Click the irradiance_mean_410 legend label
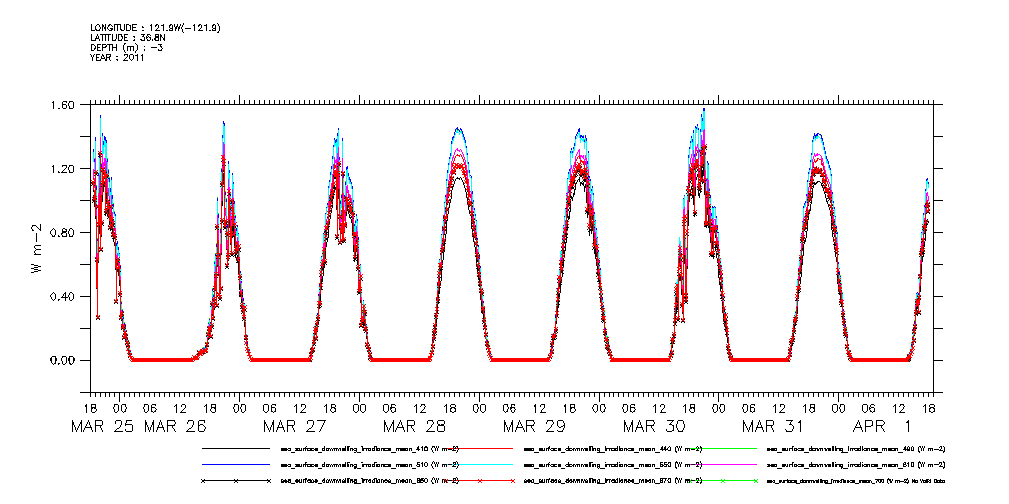Viewport: 1009px width, 504px height. tap(369, 449)
